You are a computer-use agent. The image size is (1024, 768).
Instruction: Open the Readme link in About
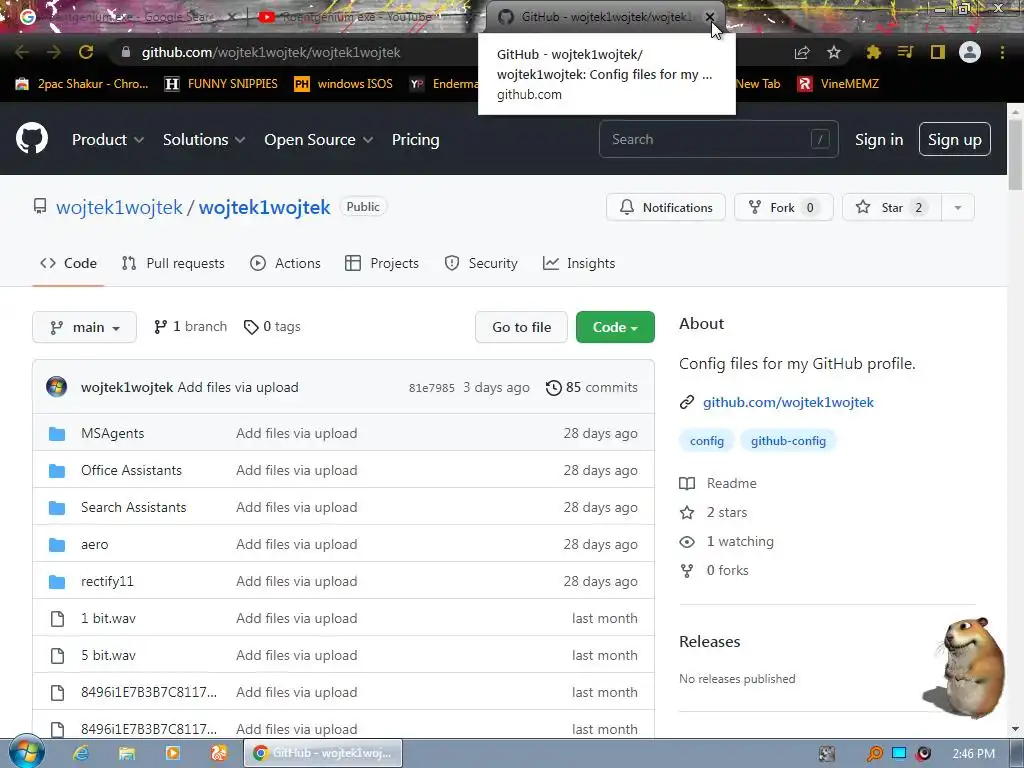718,483
